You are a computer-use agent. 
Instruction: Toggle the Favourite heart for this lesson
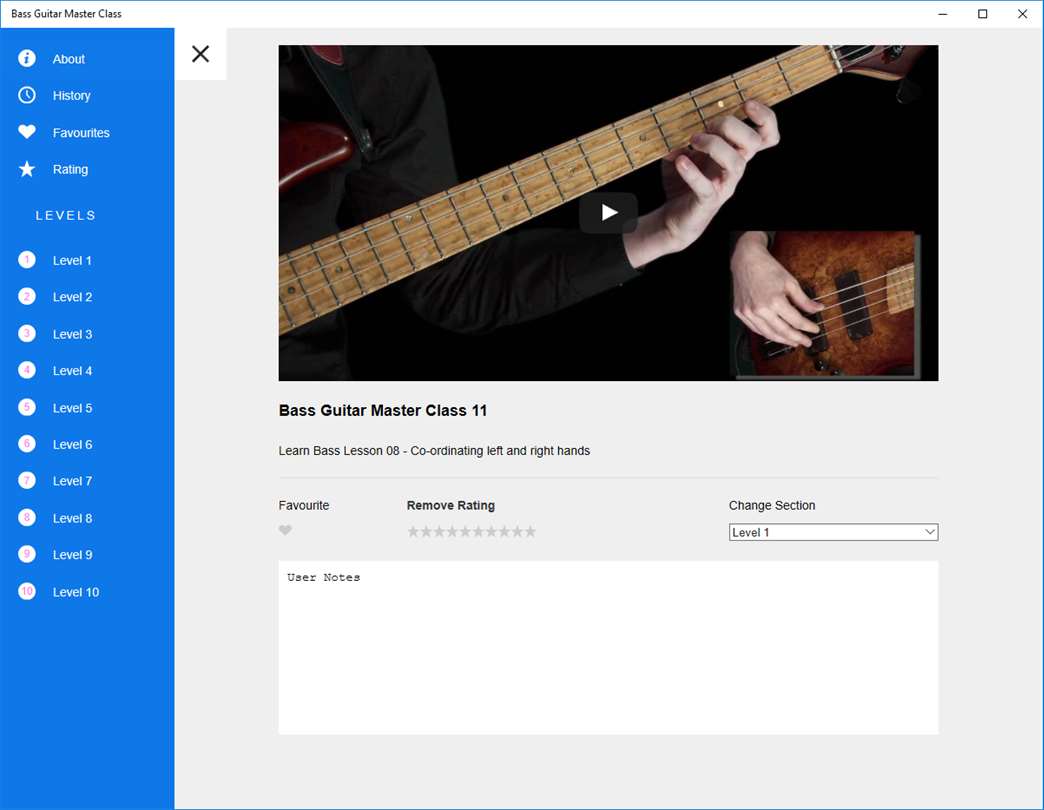(285, 530)
